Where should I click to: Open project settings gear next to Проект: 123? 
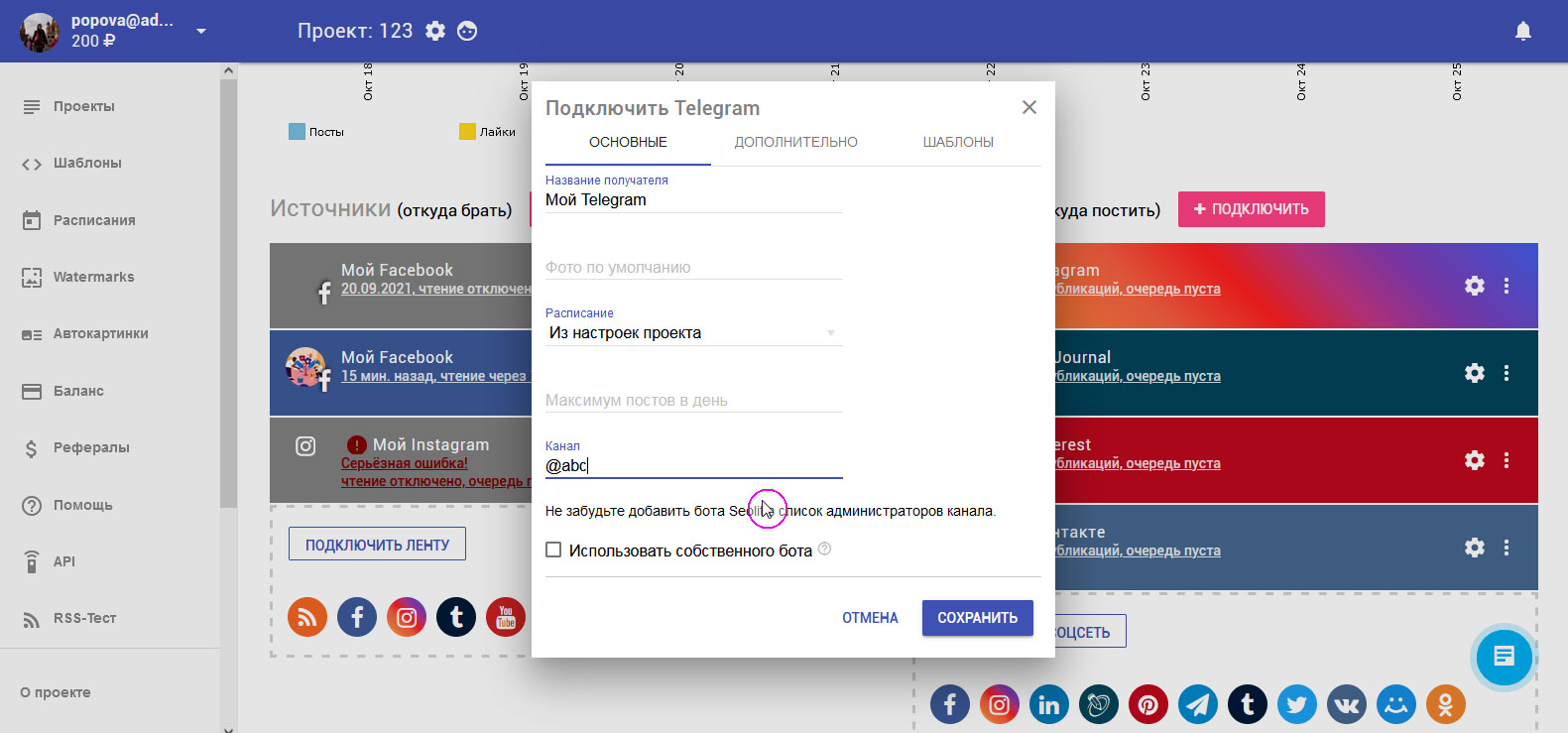[435, 31]
